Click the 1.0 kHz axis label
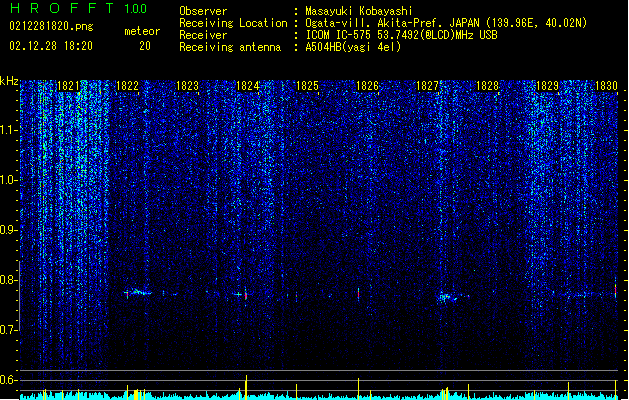This screenshot has height=400, width=629. coord(9,180)
